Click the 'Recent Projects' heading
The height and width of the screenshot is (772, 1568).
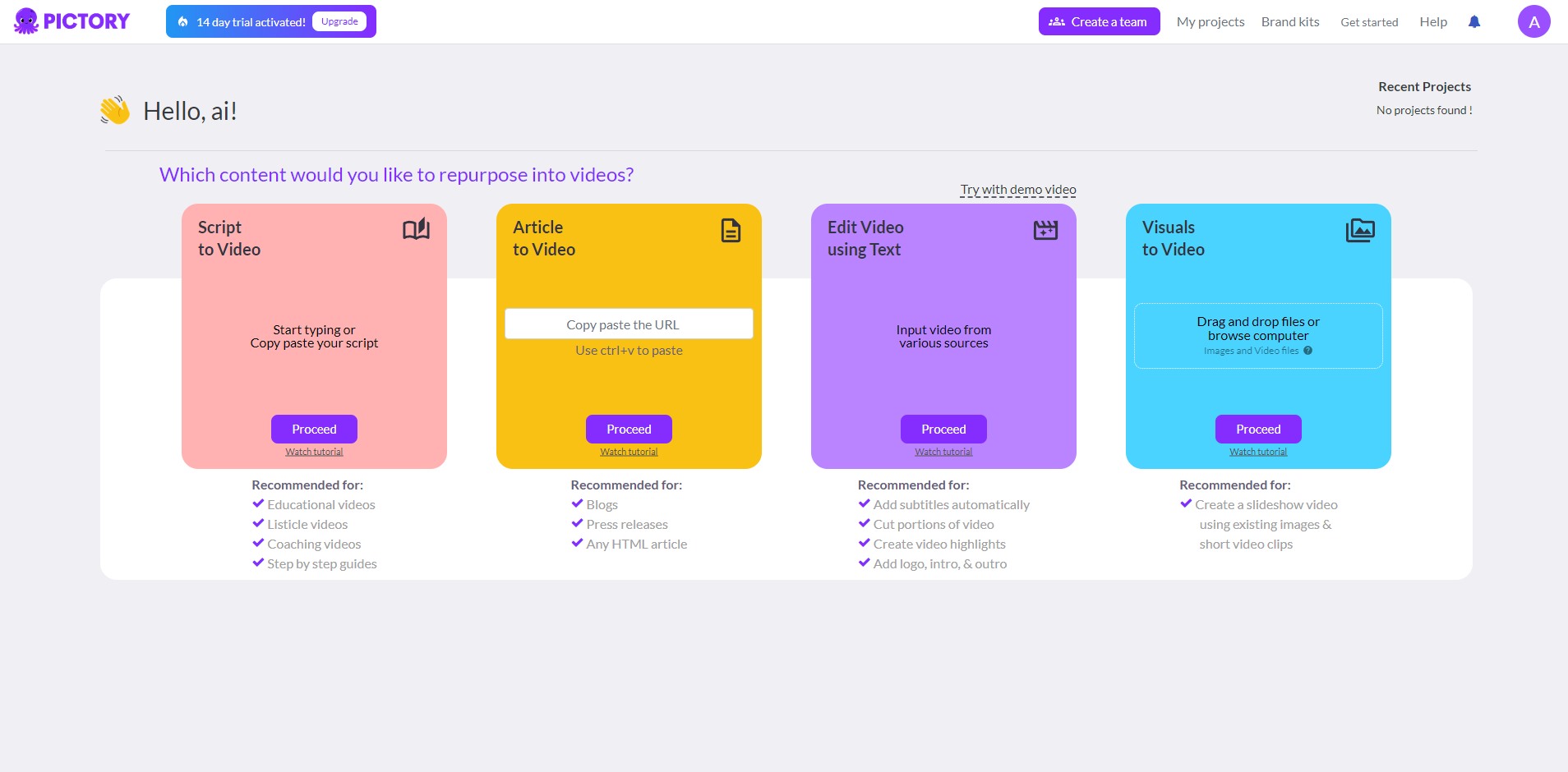pos(1424,87)
